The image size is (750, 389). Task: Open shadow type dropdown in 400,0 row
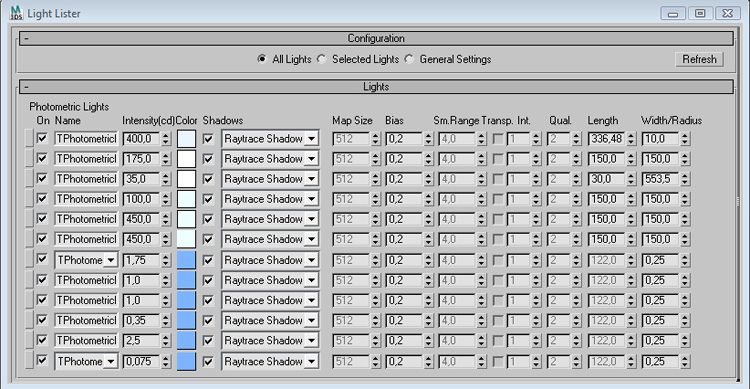tap(311, 139)
